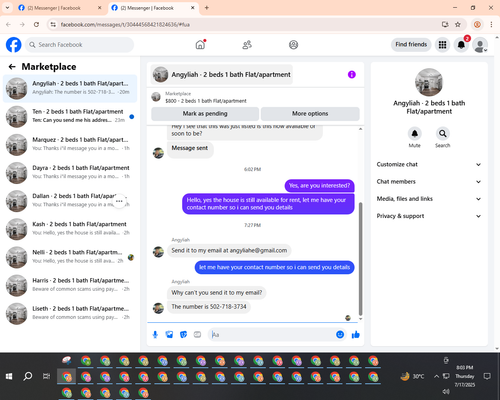Viewport: 500px width, 400px height.
Task: Open the emoji picker
Action: click(340, 334)
